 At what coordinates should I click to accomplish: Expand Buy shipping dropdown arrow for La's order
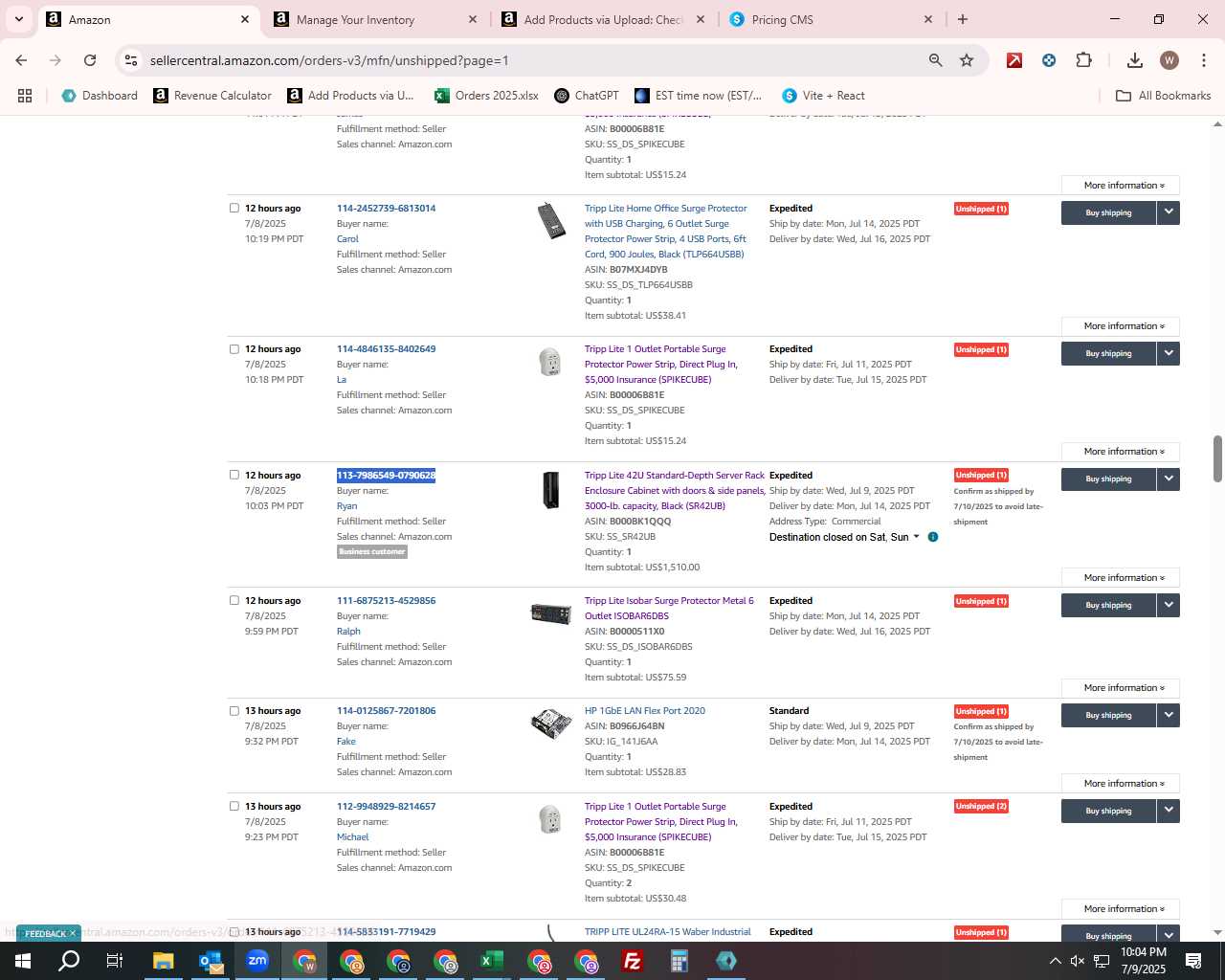[x=1169, y=353]
